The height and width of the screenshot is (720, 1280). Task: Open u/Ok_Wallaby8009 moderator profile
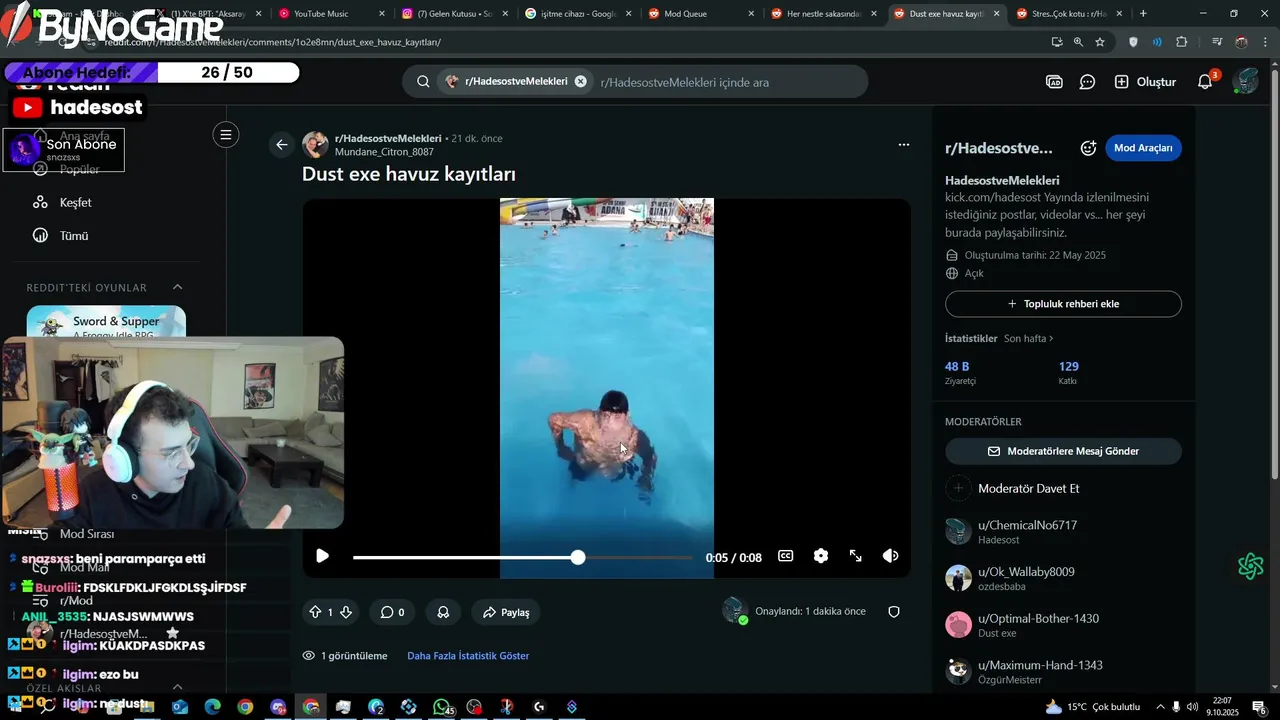pyautogui.click(x=1026, y=572)
